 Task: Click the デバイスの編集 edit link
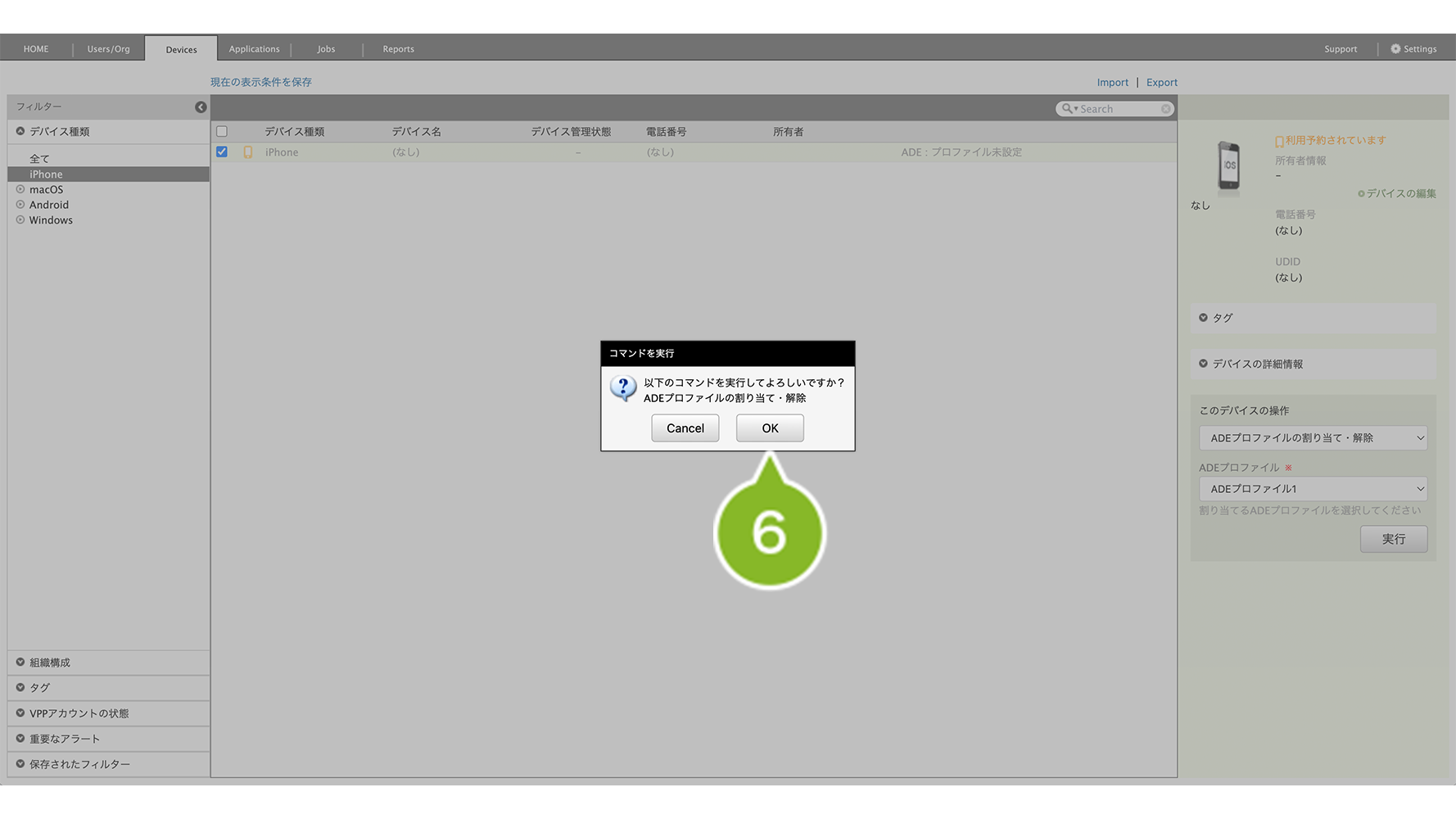[x=1400, y=194]
